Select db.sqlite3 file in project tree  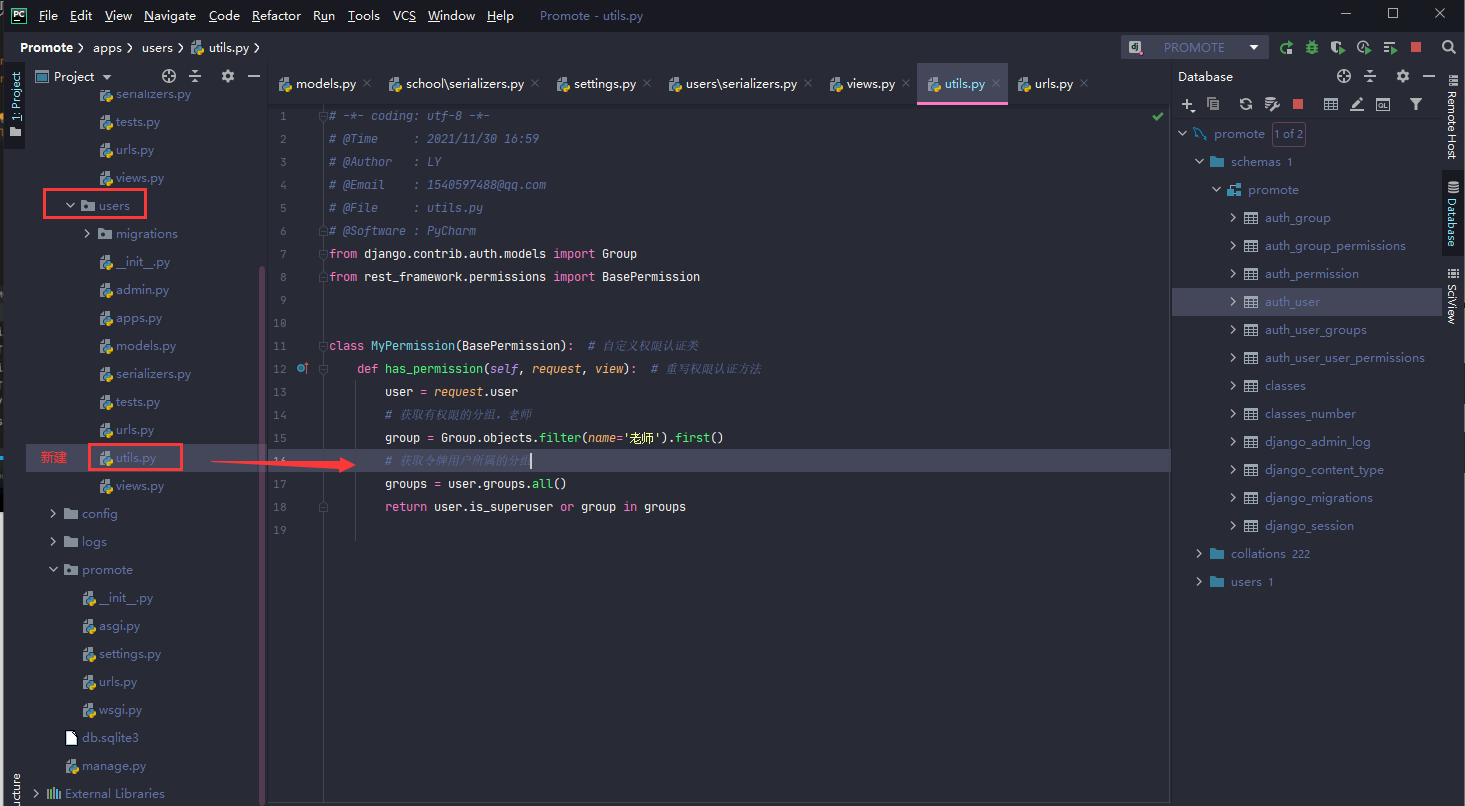110,738
